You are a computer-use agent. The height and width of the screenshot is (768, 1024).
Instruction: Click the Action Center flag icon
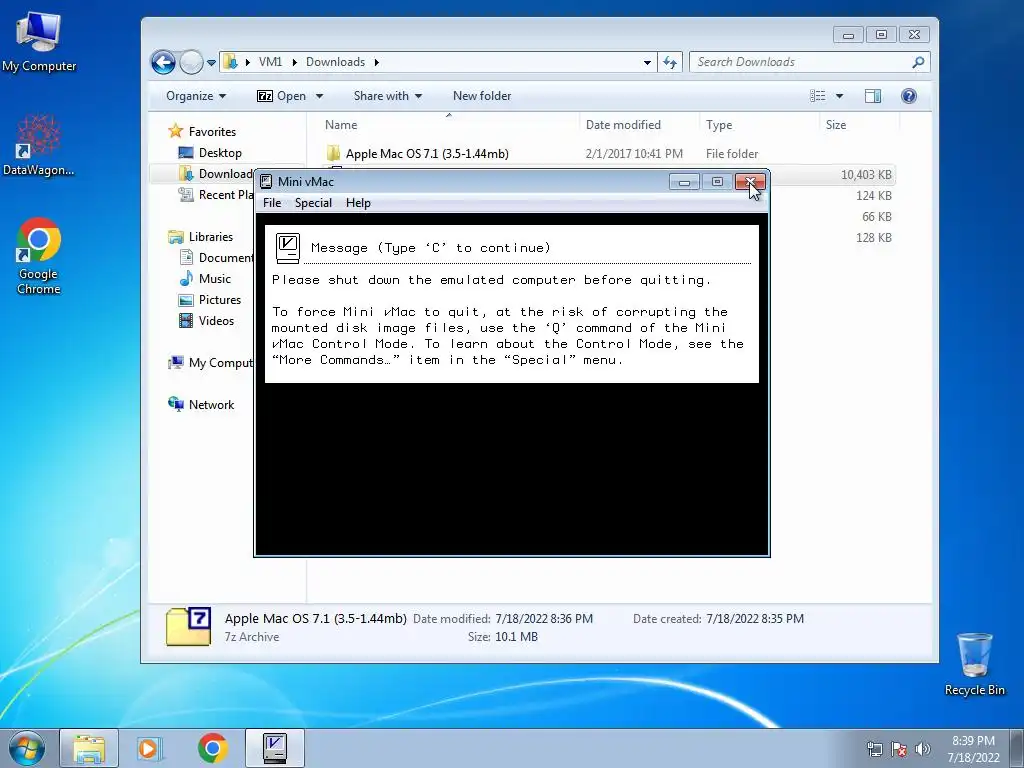[899, 748]
